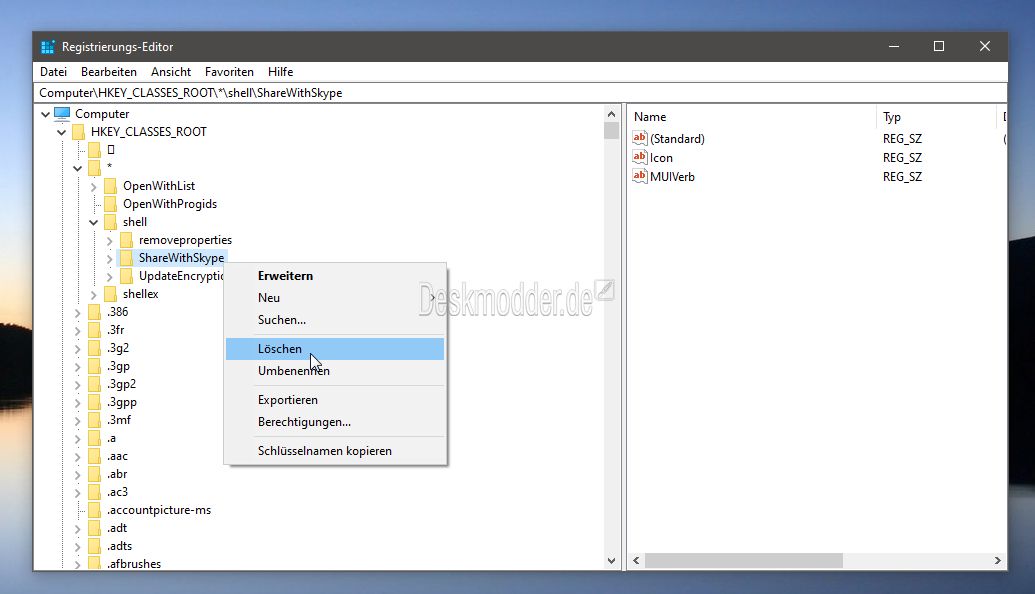Maximize the Registrierungs-Editor window
1035x594 pixels.
point(939,46)
